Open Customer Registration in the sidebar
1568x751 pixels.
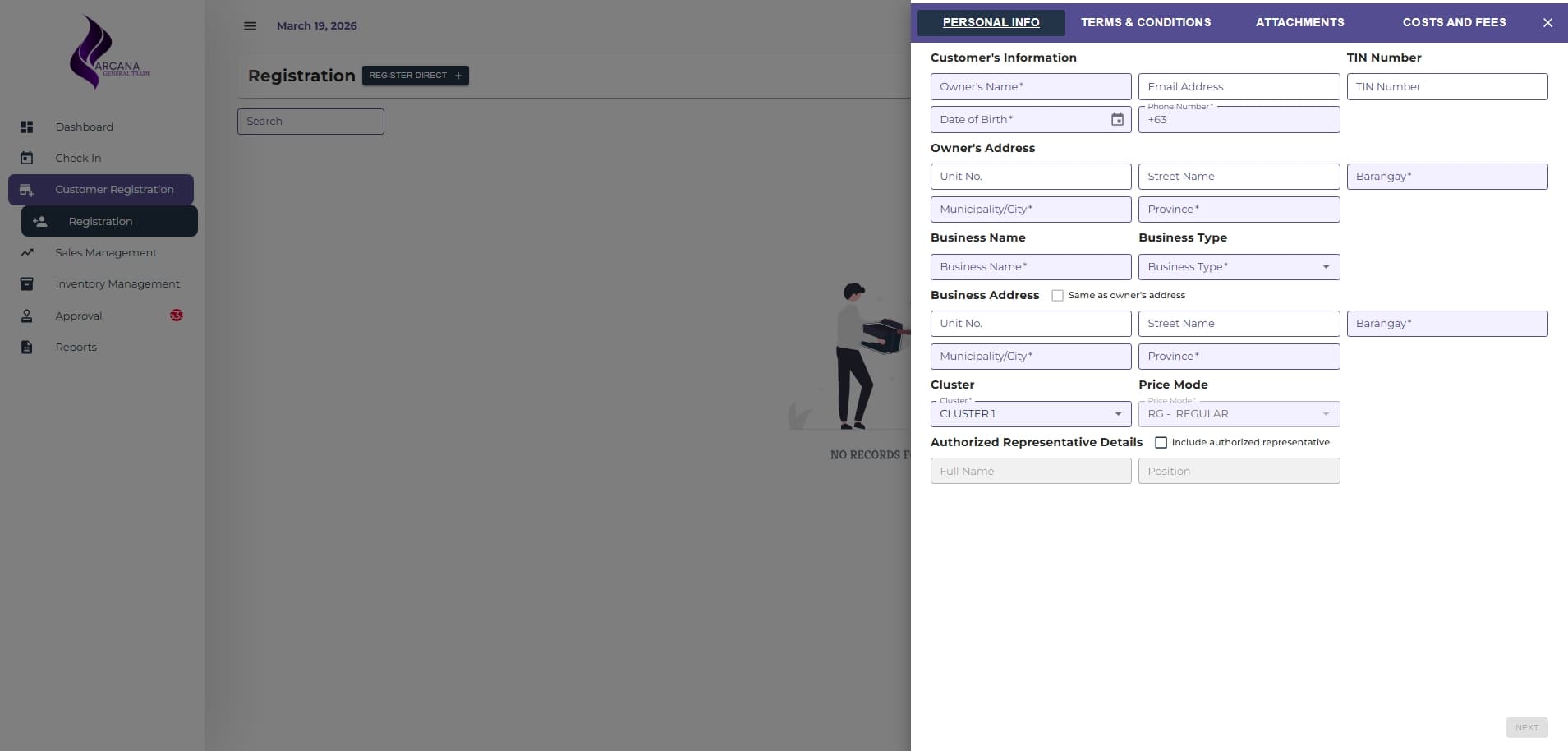(114, 189)
